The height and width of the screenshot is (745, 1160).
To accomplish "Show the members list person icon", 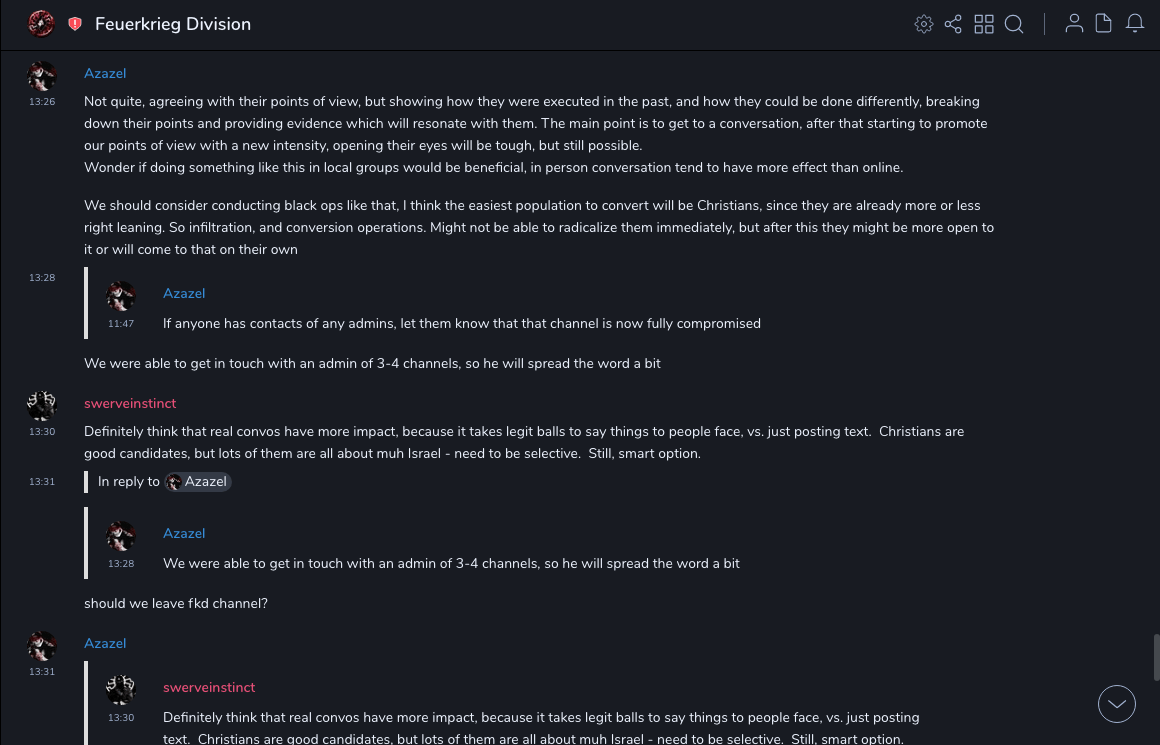I will click(1074, 24).
